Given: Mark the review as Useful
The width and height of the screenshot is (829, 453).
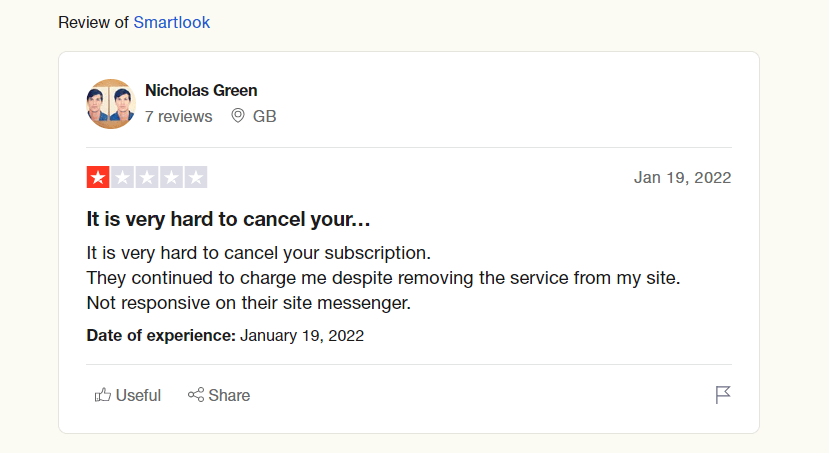Looking at the screenshot, I should 138,395.
